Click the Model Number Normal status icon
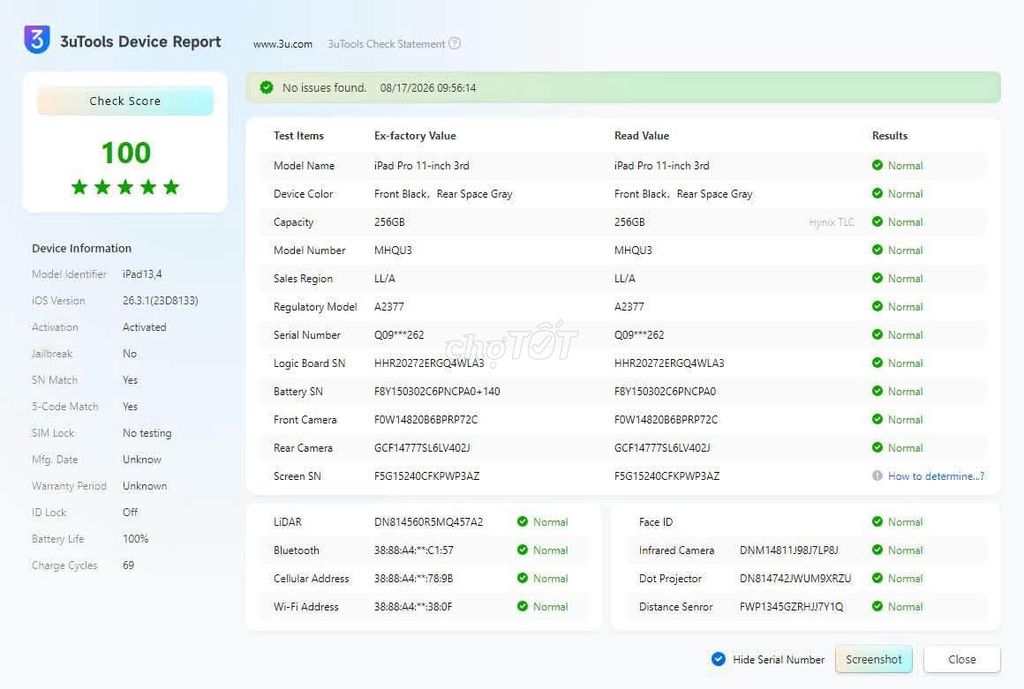The width and height of the screenshot is (1024, 689). tap(877, 249)
